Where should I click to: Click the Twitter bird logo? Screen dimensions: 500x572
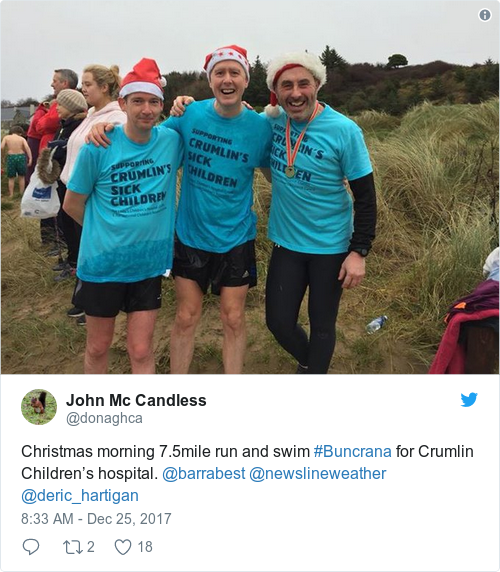pyautogui.click(x=469, y=399)
